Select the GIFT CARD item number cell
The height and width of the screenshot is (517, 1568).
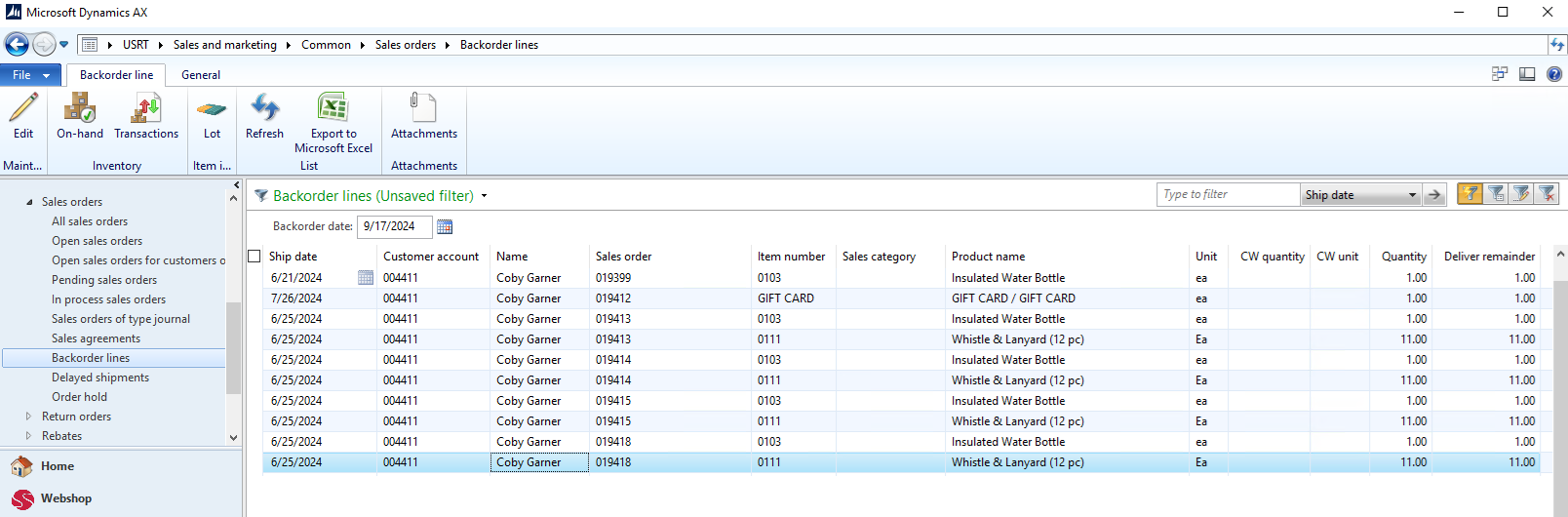(786, 298)
